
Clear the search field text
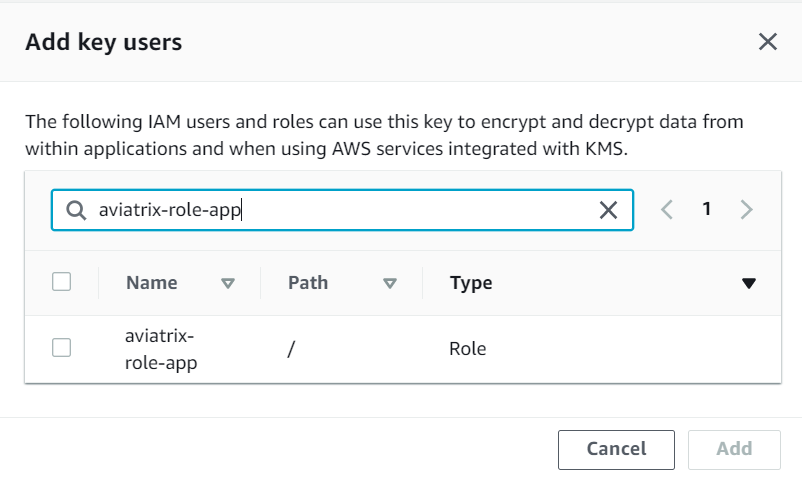(x=608, y=210)
